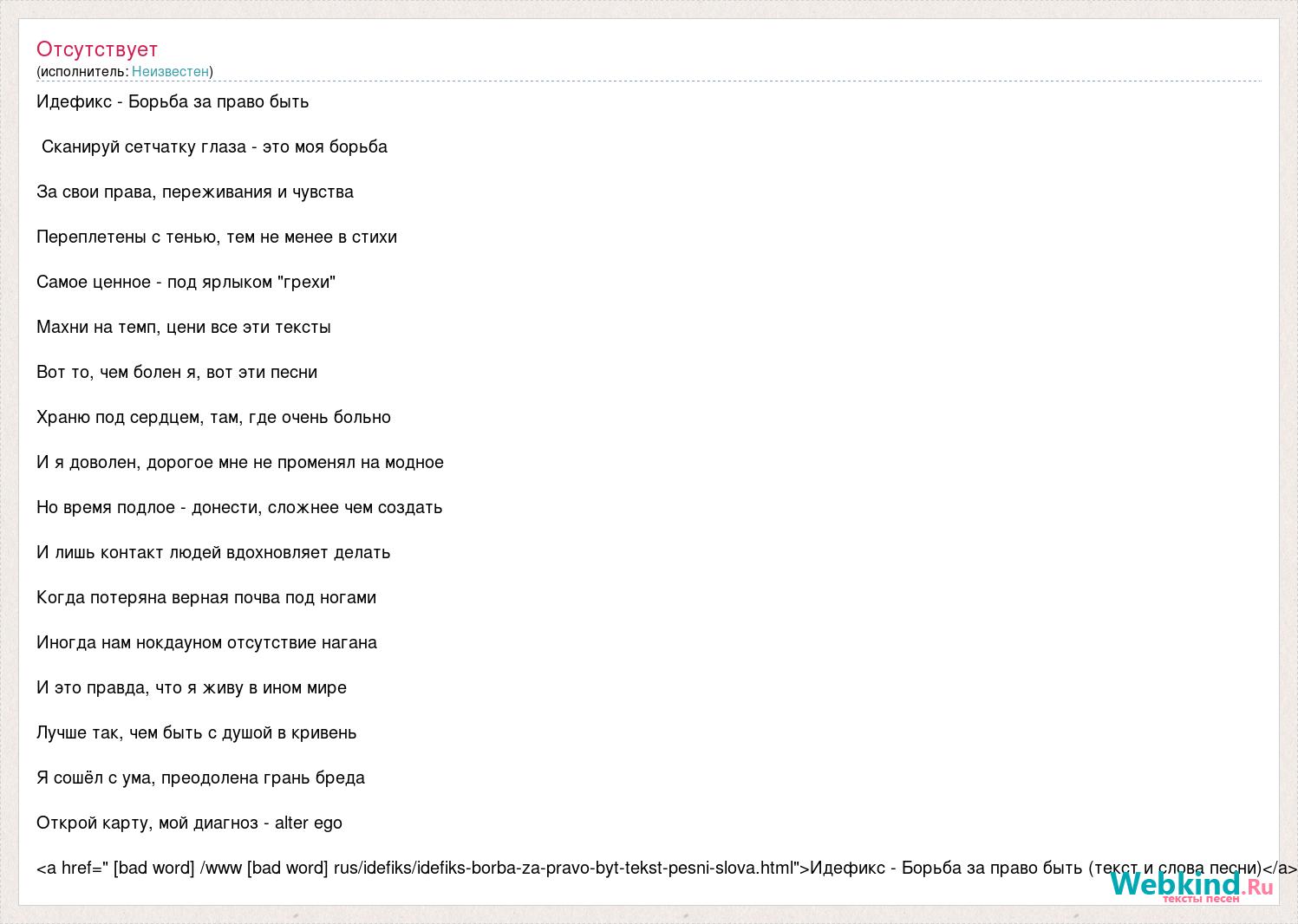Screen dimensions: 1298x924
Task: Click lyric 'И это правда, что я живу в ином мире'
Action: coord(192,687)
